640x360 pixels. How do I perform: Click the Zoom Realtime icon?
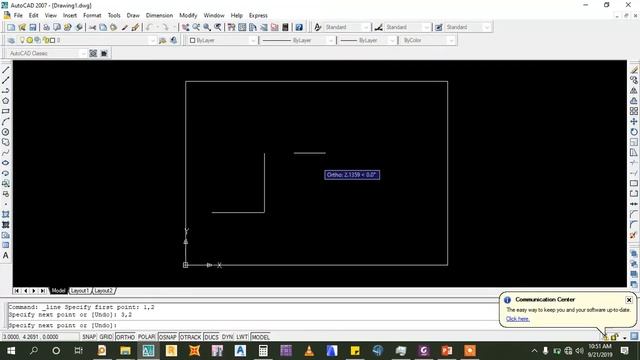(x=196, y=27)
